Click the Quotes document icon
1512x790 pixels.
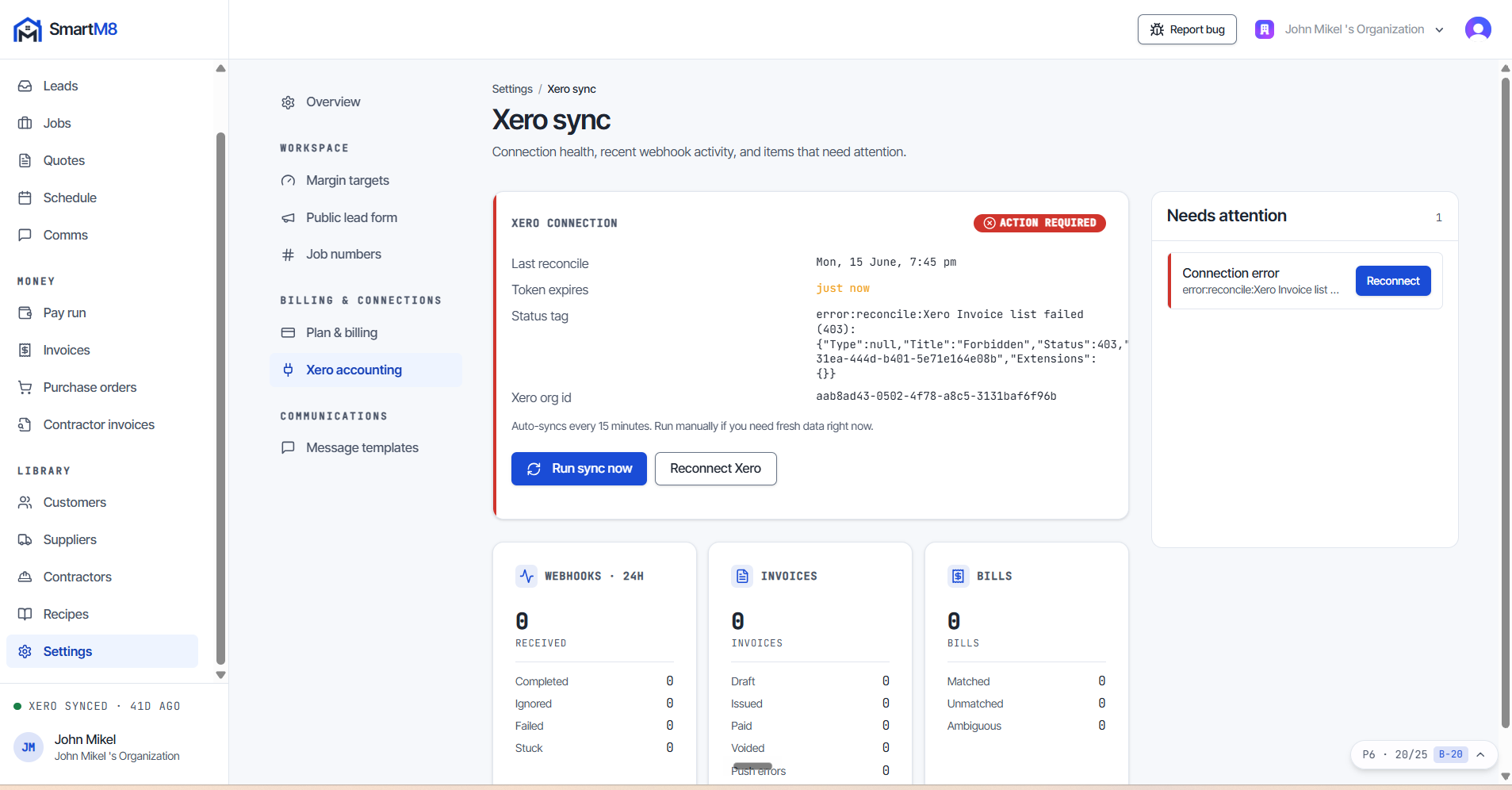(x=25, y=160)
